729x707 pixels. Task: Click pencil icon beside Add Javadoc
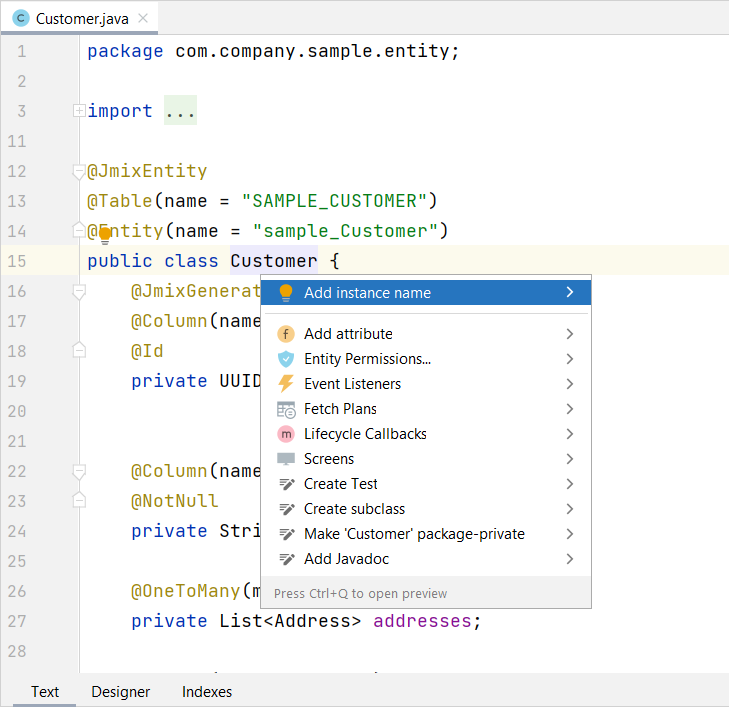coord(286,559)
